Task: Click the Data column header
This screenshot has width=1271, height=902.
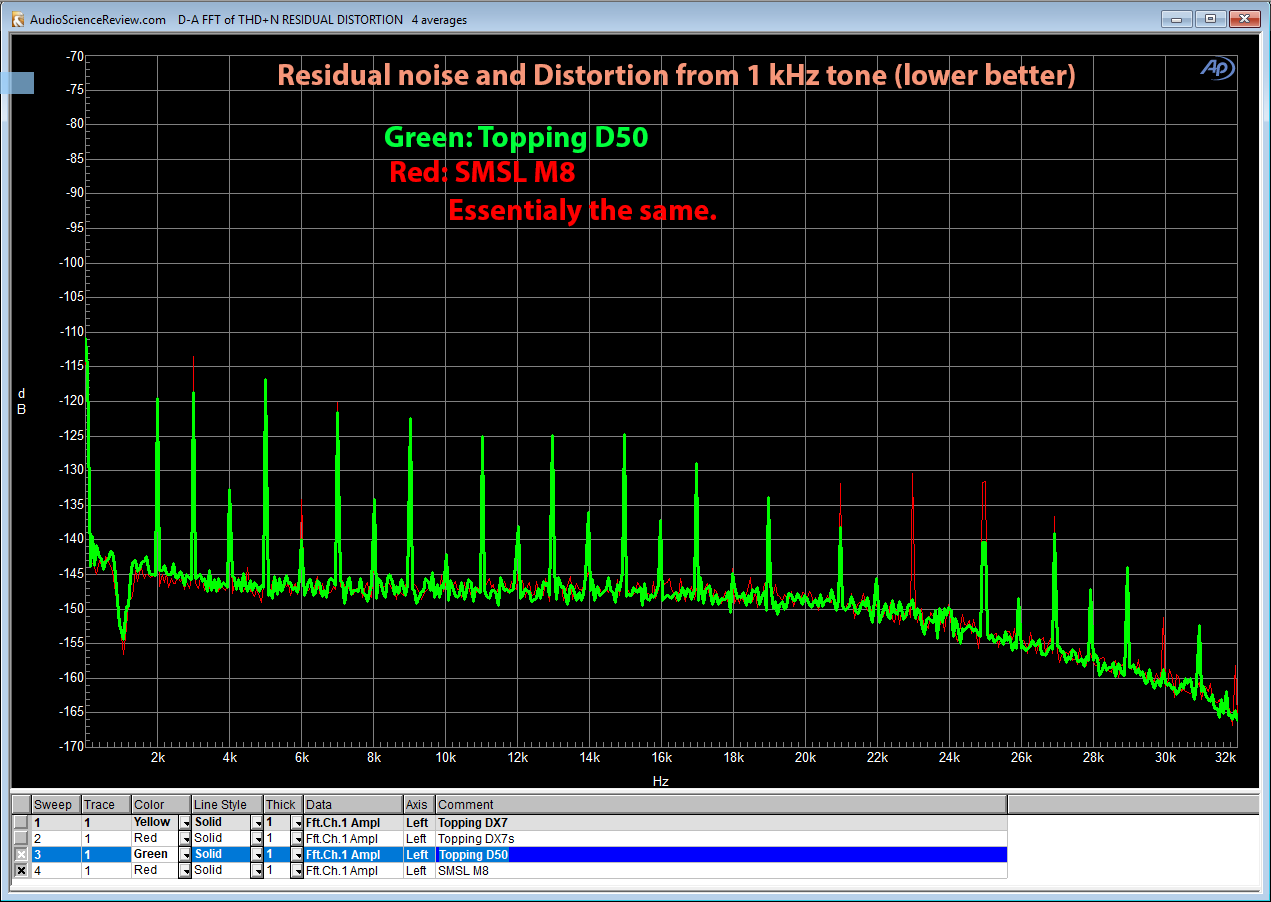Action: [x=353, y=804]
